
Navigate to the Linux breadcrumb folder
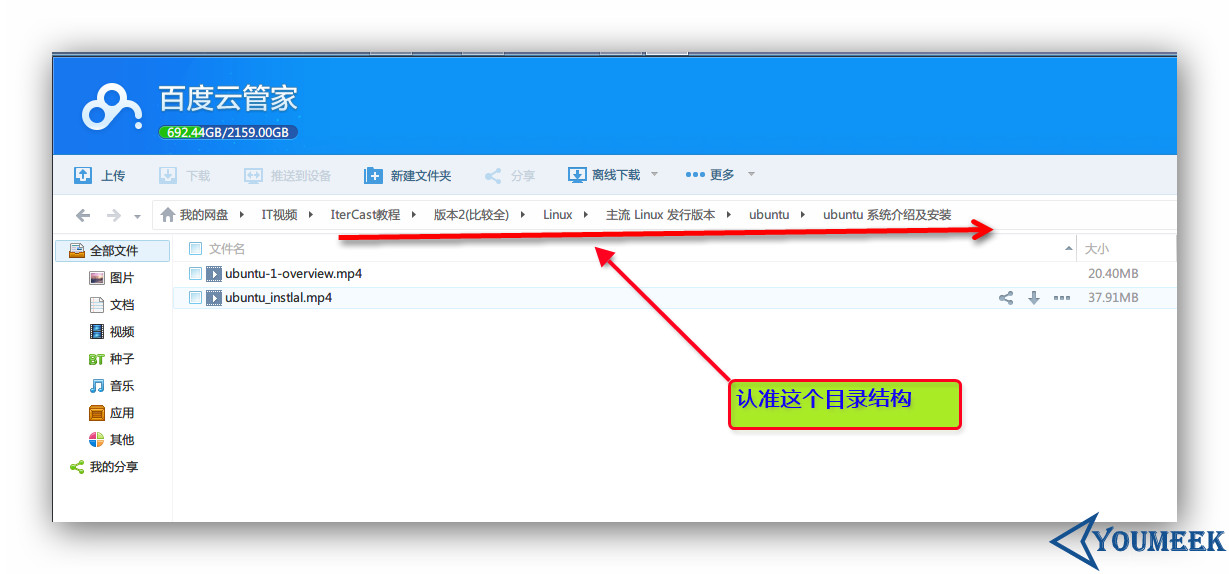tap(558, 215)
